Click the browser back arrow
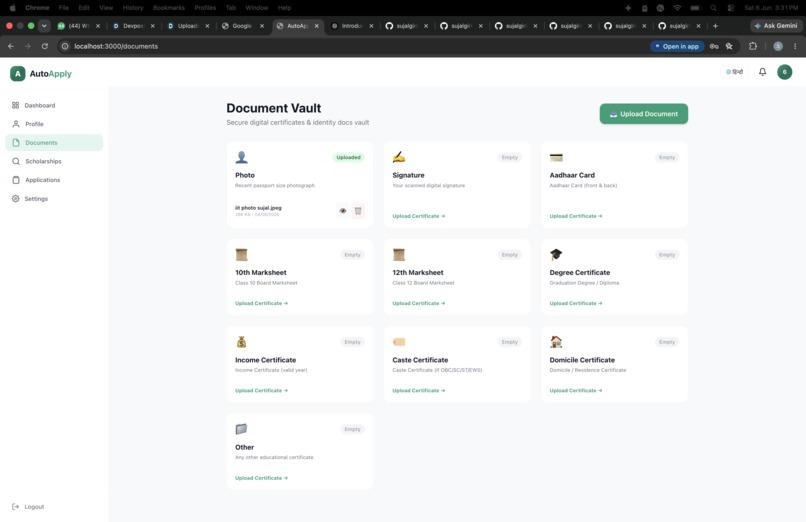The image size is (806, 522). click(x=11, y=46)
